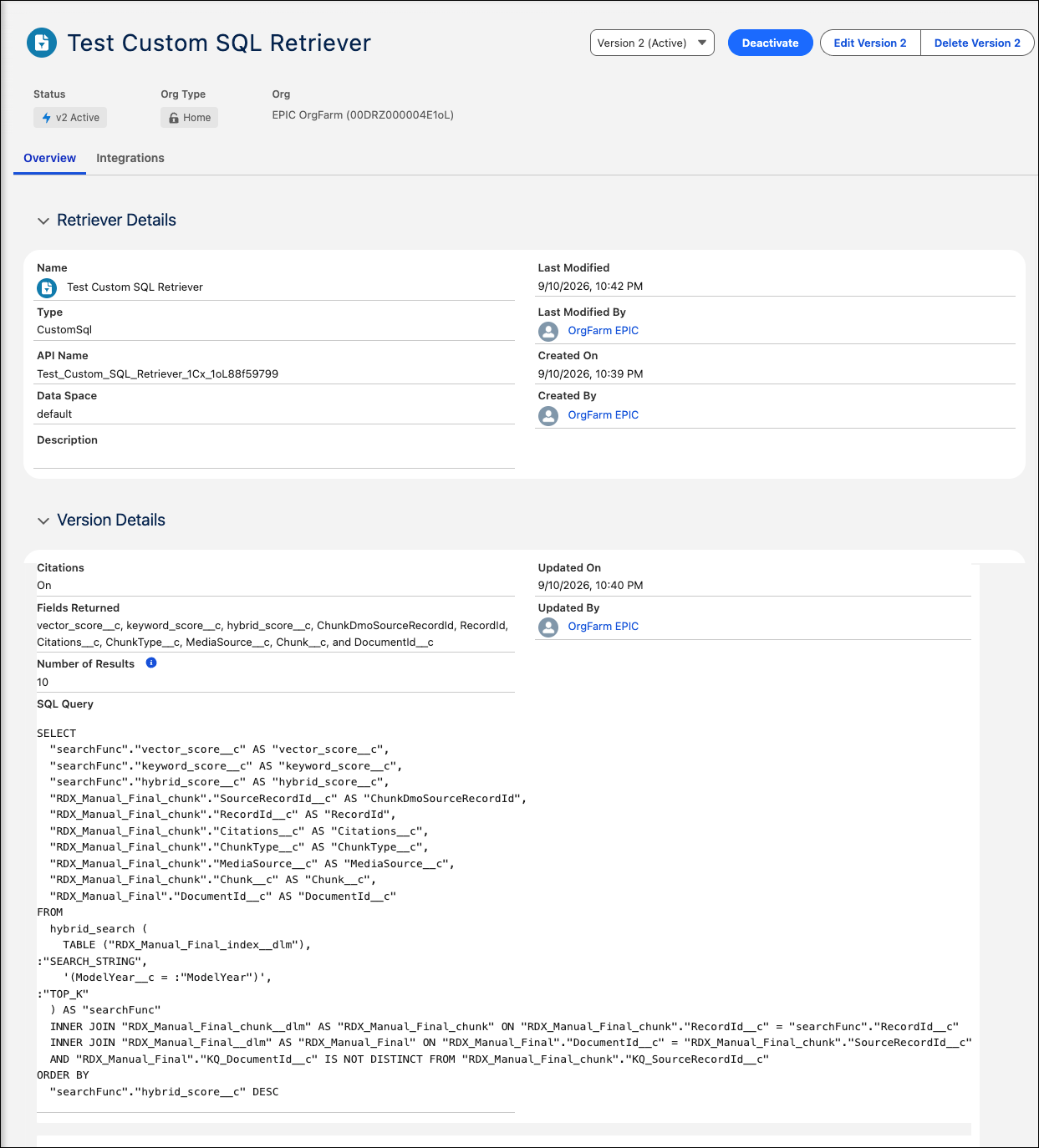Click the Number of Results value 10
The width and height of the screenshot is (1039, 1148).
coord(43,683)
